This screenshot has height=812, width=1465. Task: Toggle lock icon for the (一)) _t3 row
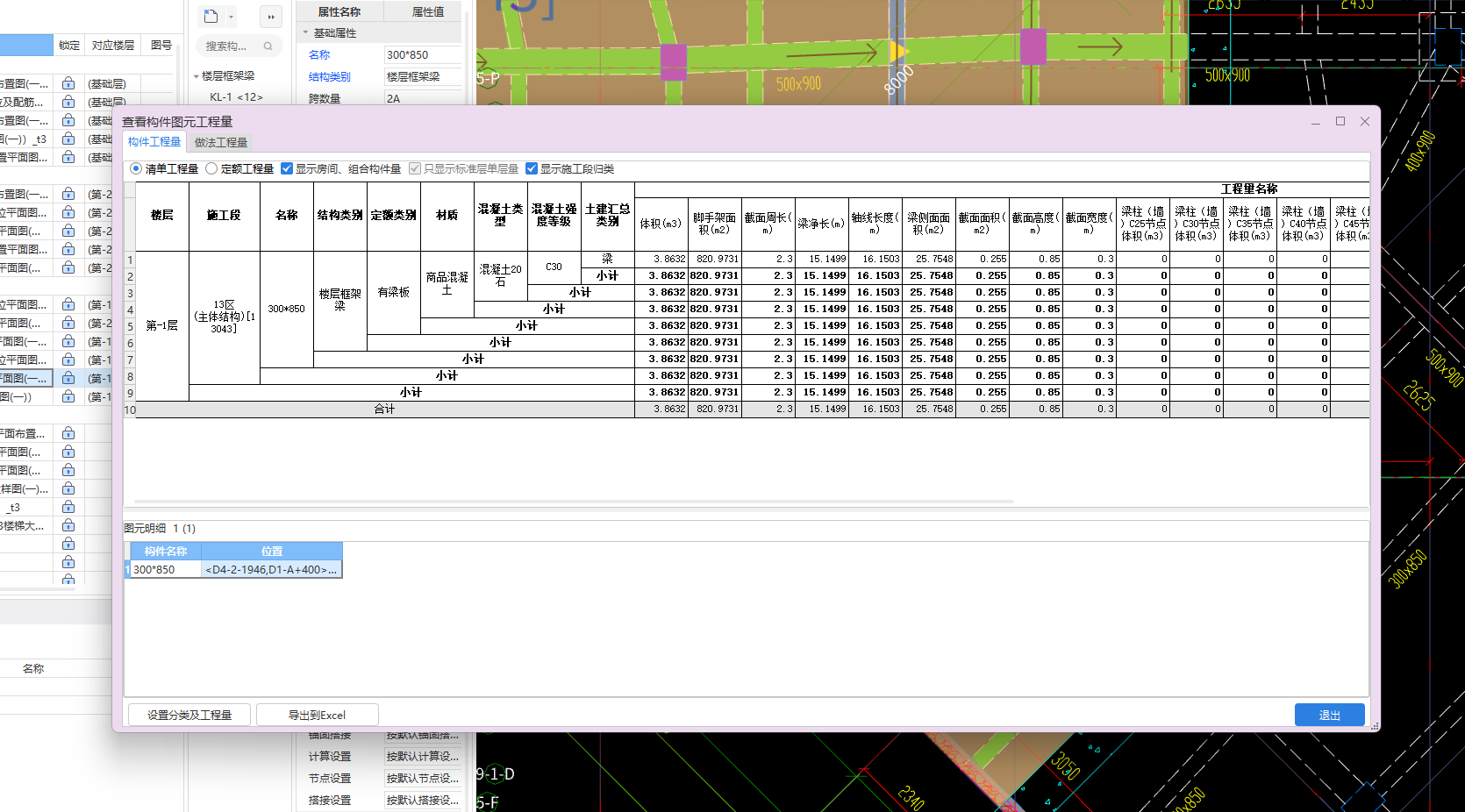68,139
